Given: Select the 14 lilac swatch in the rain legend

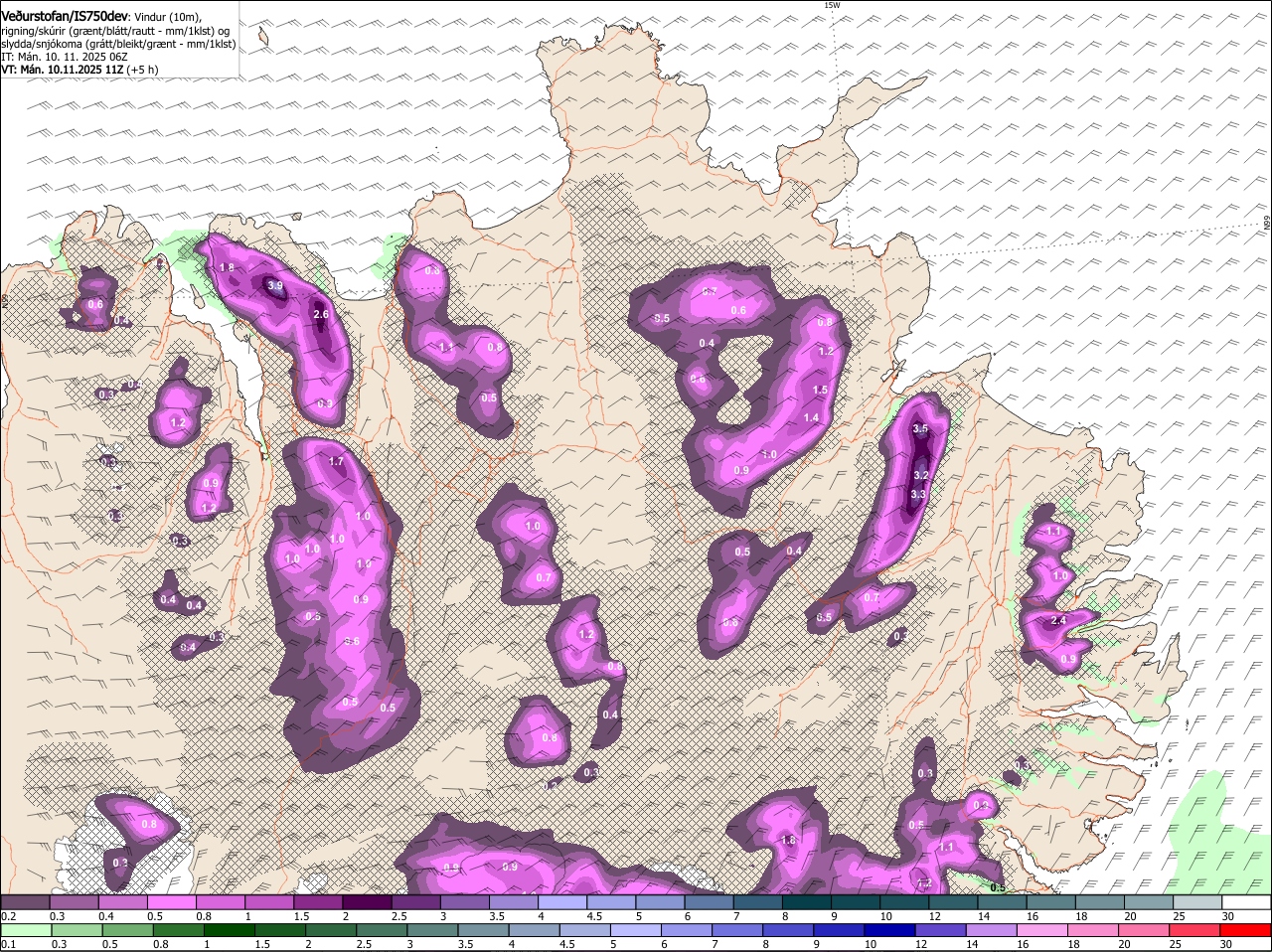Looking at the screenshot, I should 990,930.
